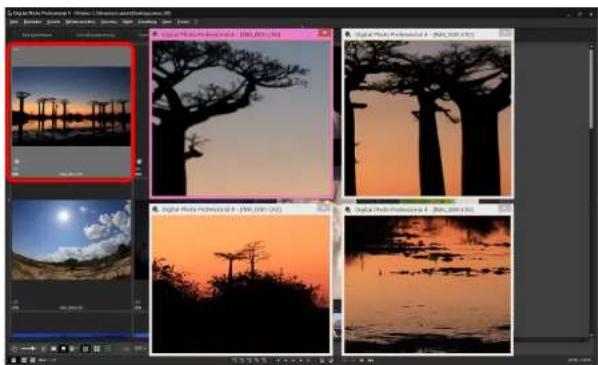Image resolution: width=598 pixels, height=365 pixels.
Task: Select the baobab sunset reflection thumbnail
Action: click(71, 106)
